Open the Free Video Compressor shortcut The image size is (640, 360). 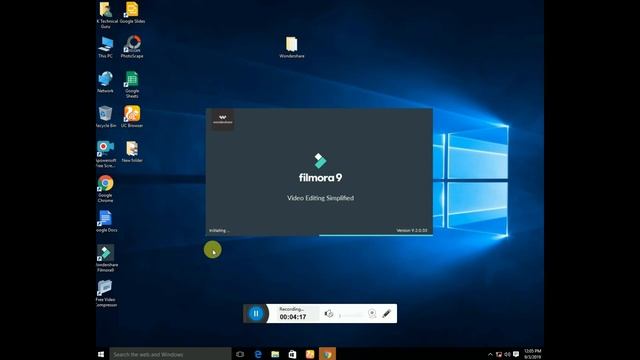click(106, 293)
